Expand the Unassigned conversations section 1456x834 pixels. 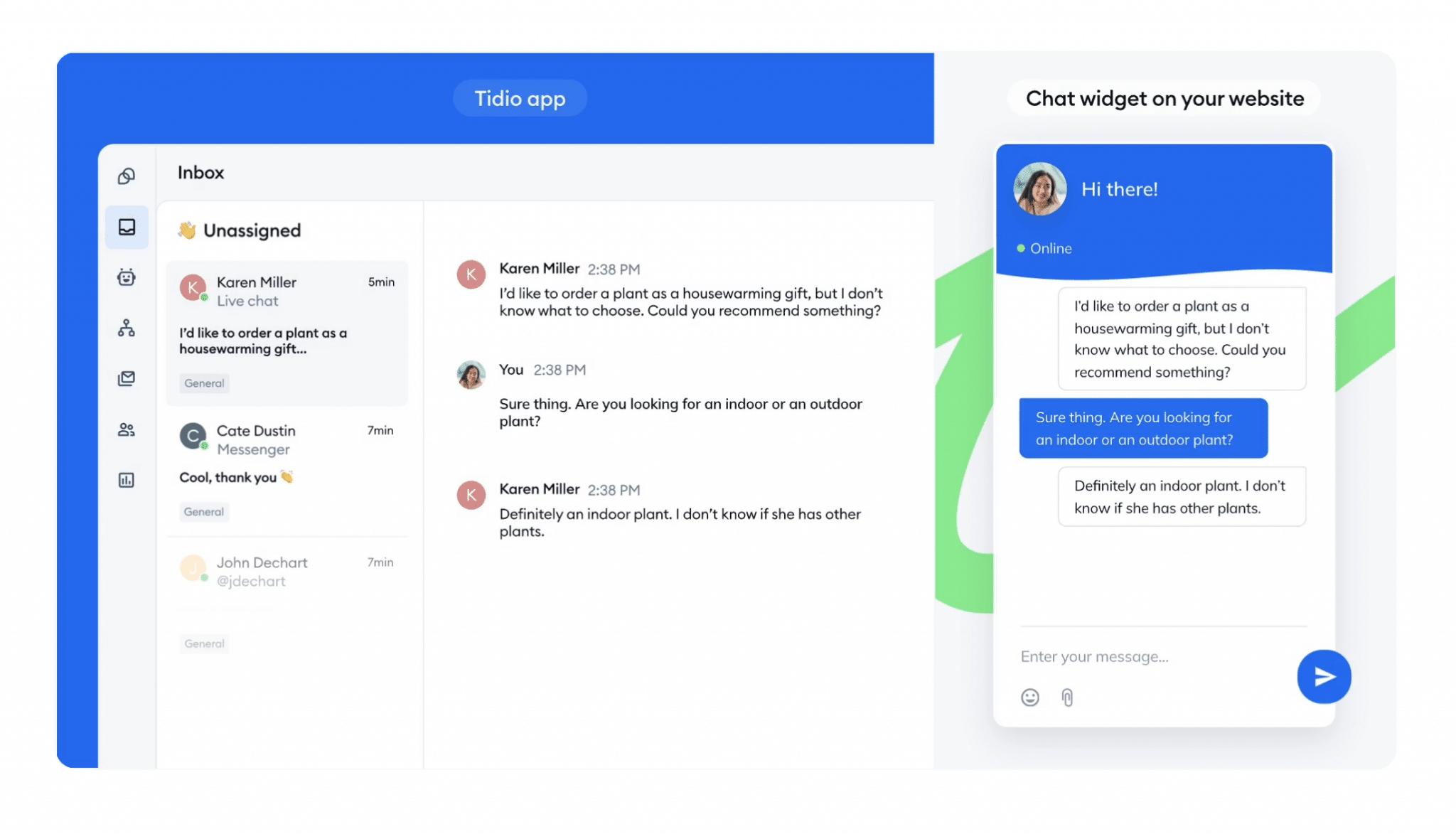click(x=252, y=229)
